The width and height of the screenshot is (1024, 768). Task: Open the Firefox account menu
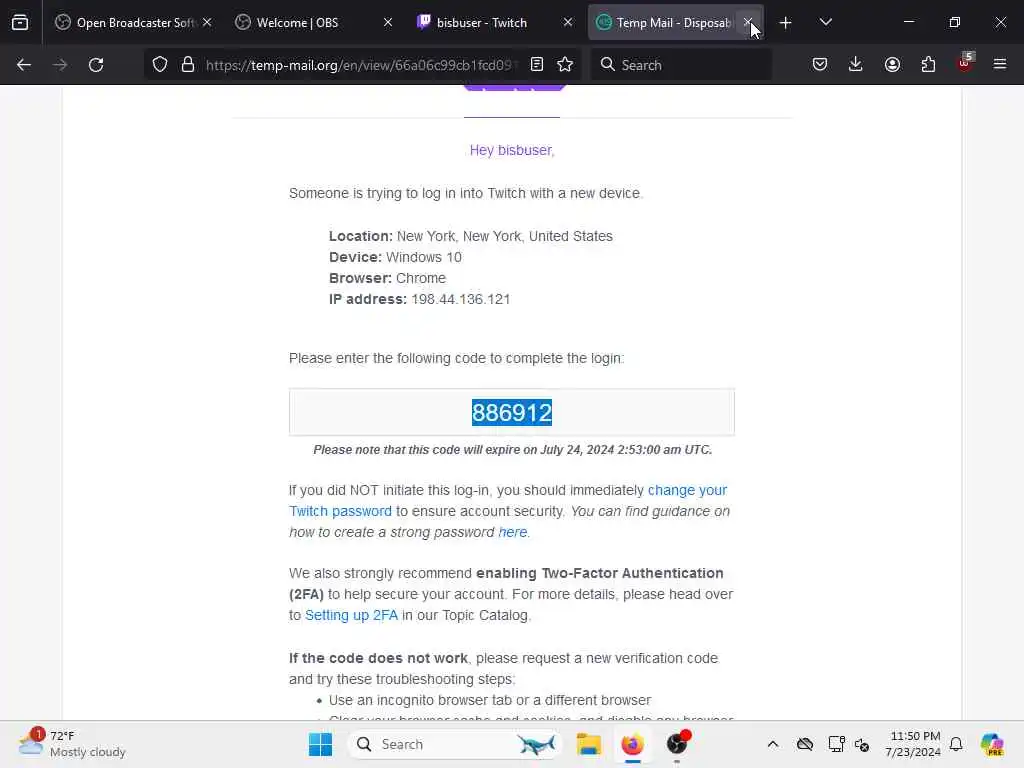[x=892, y=65]
